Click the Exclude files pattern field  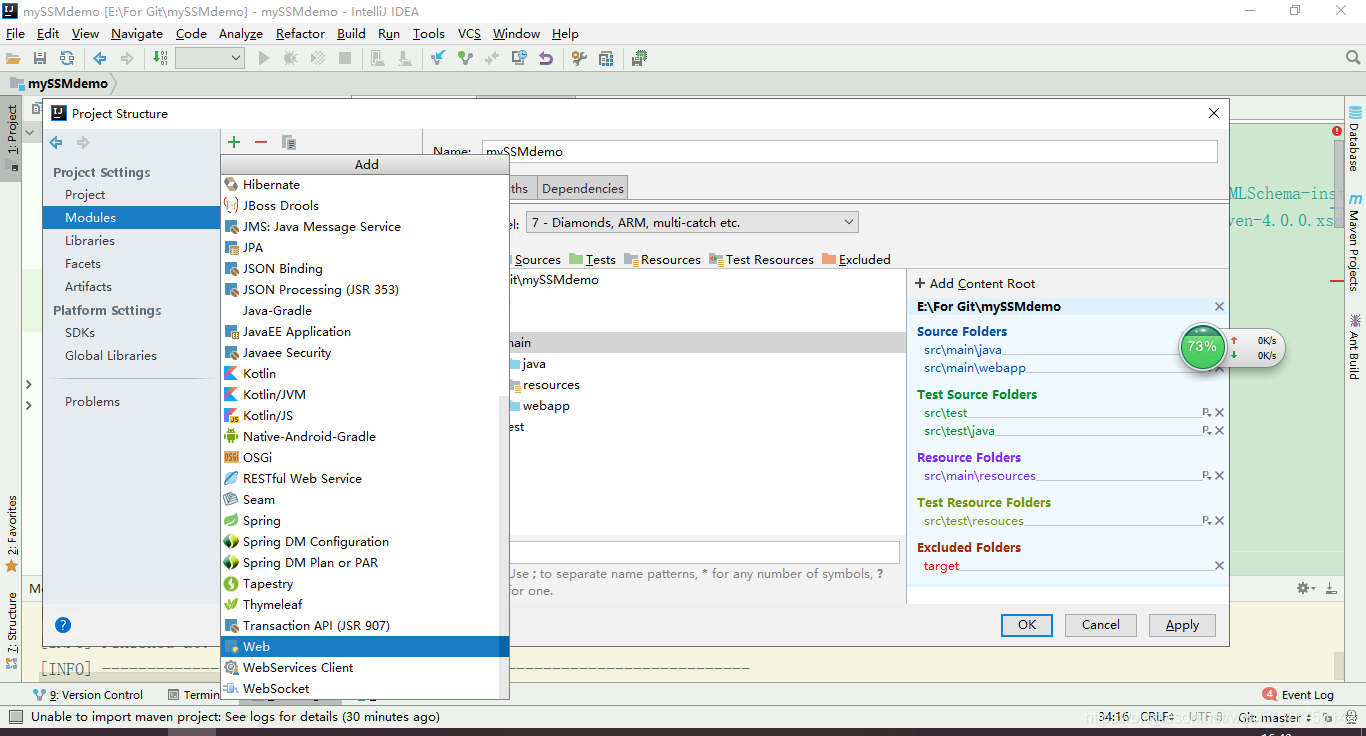[704, 552]
